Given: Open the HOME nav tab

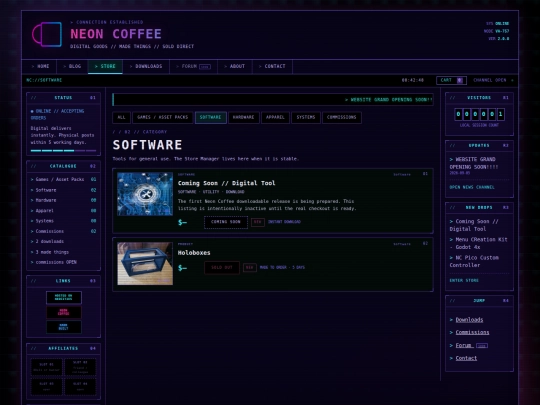Looking at the screenshot, I should click(40, 66).
